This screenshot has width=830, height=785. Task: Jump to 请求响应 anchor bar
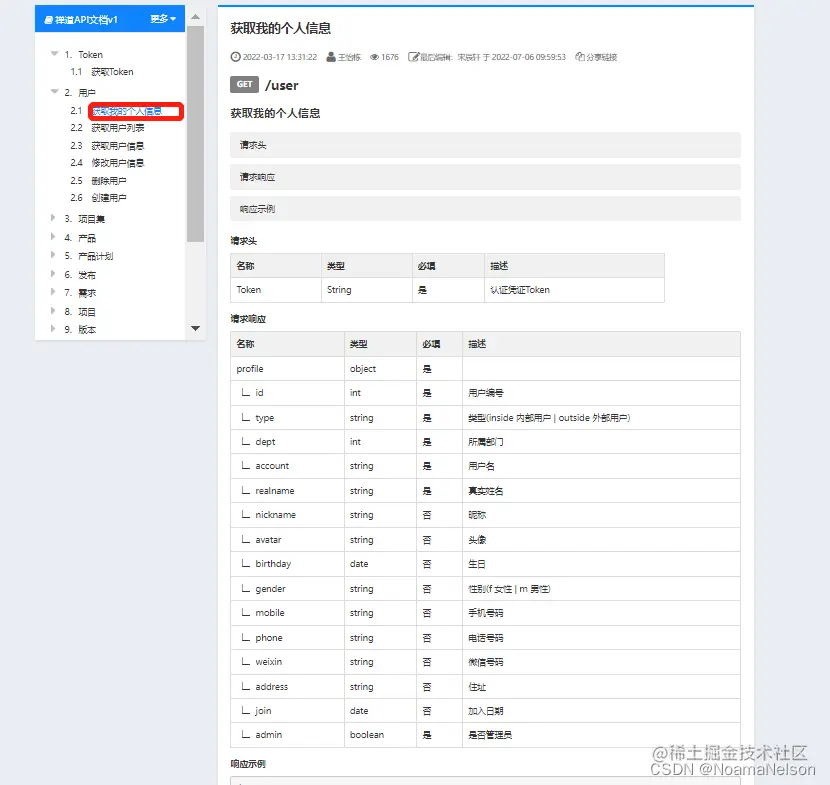click(485, 177)
